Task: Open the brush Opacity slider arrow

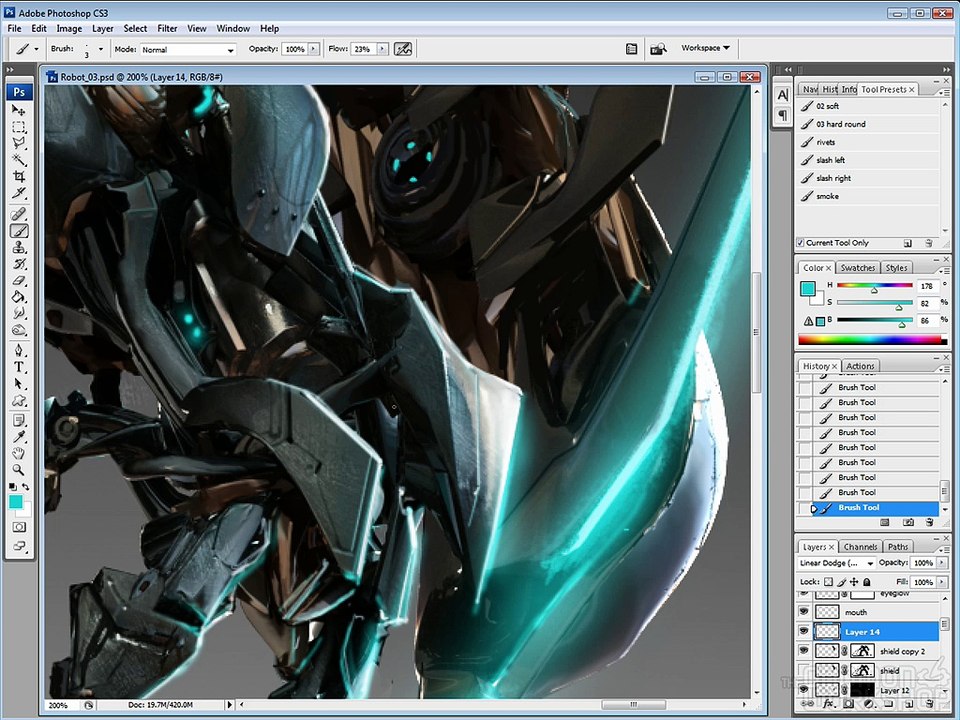Action: click(314, 49)
